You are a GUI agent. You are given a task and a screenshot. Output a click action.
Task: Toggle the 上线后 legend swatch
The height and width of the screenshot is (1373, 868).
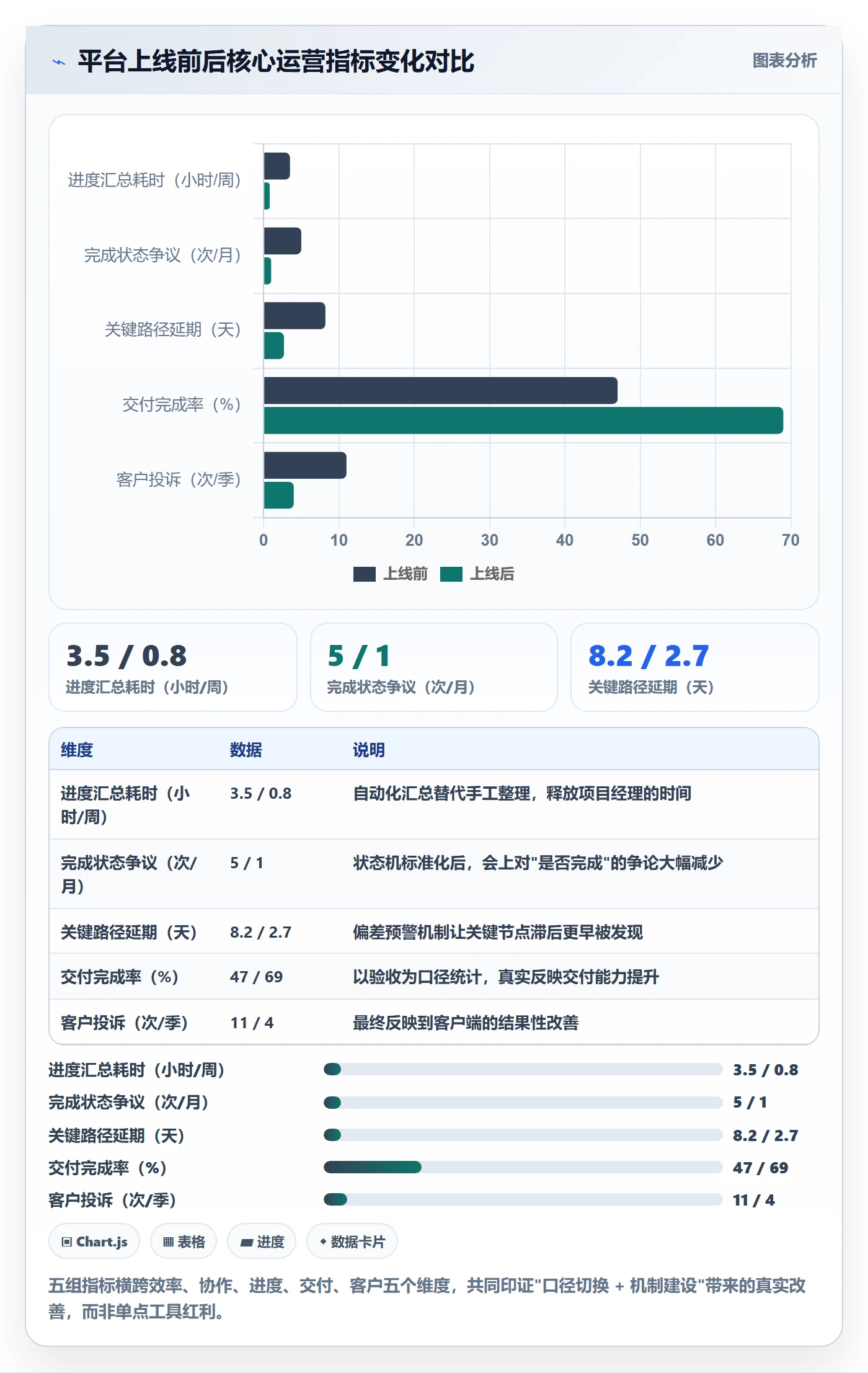(x=451, y=574)
